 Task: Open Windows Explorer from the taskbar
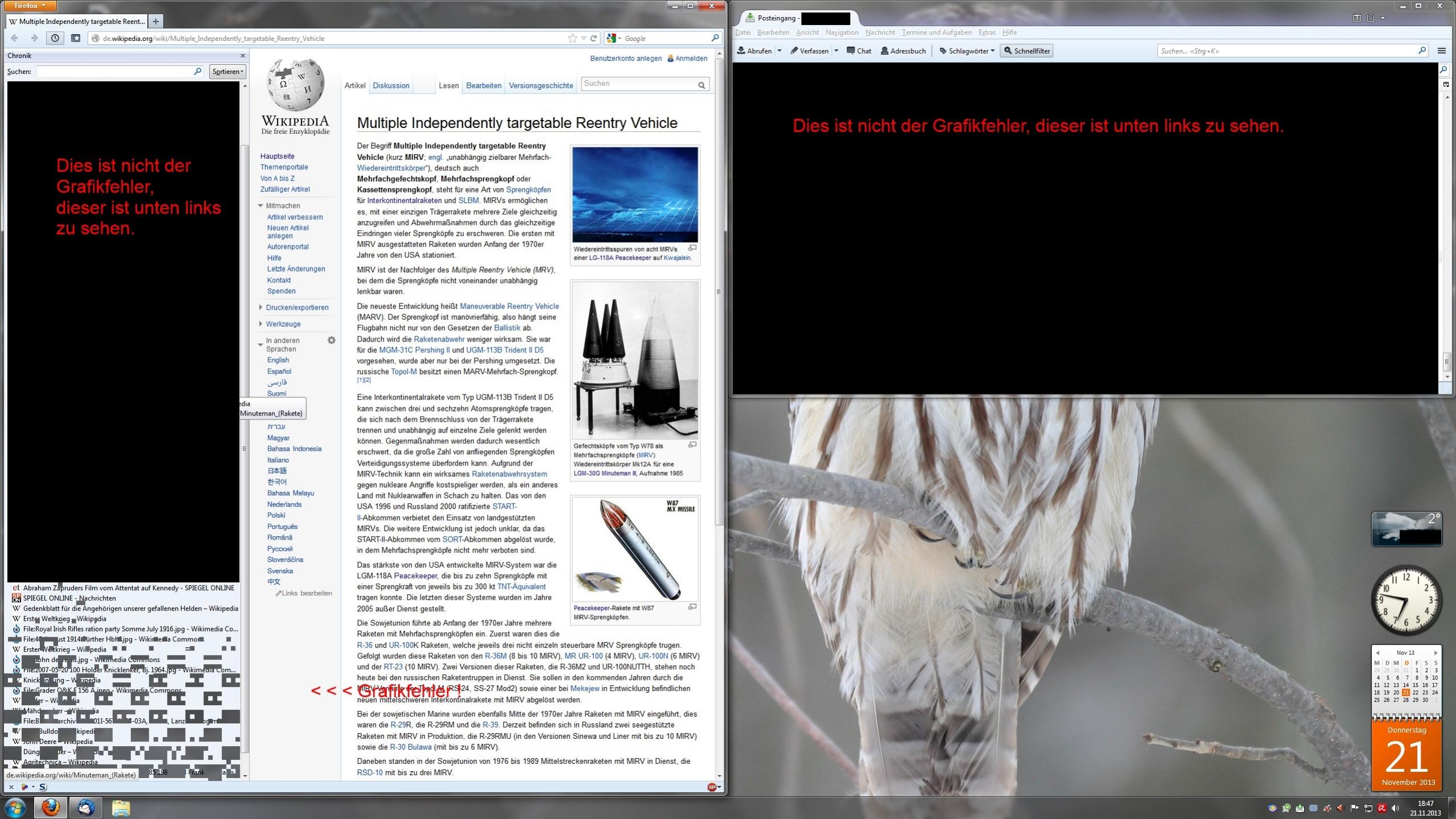coord(121,808)
